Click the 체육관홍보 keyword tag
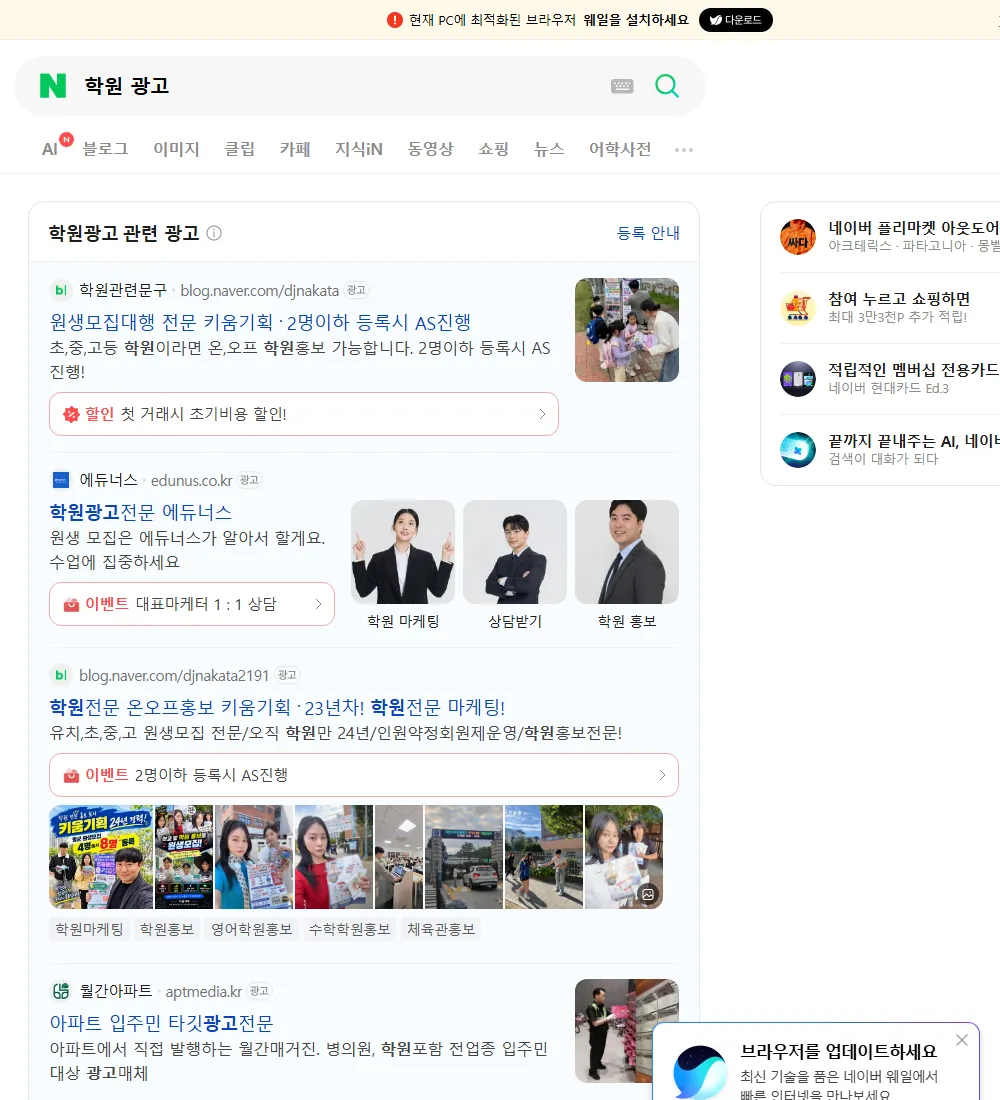Screen dimensions: 1000x1100 point(441,929)
